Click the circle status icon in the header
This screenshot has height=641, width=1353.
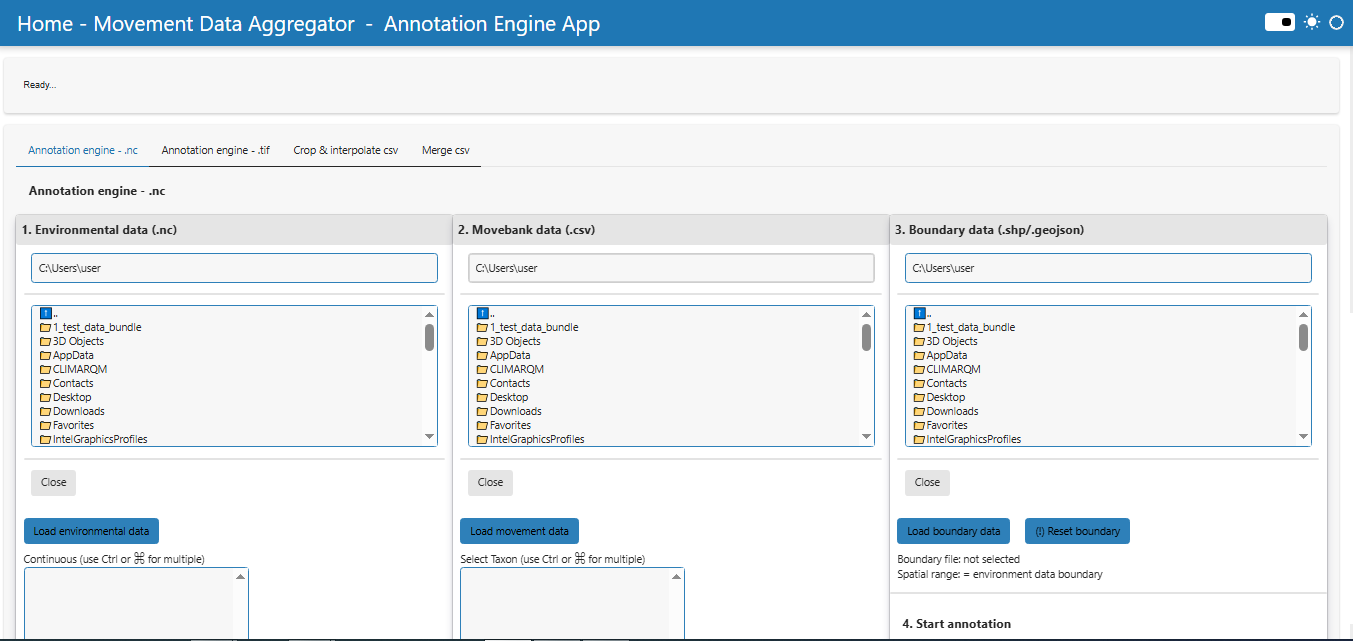tap(1336, 22)
